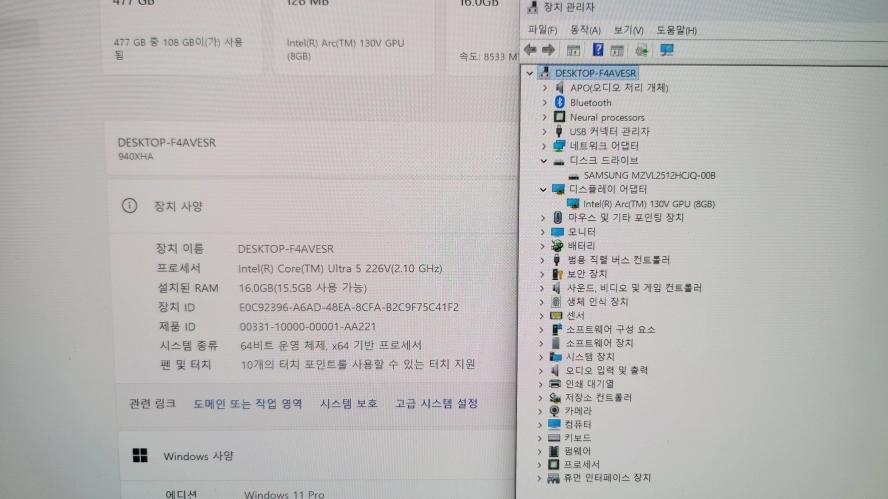Select 범용 직렬 버스 컨트롤러 tree item
Image resolution: width=888 pixels, height=499 pixels.
pos(618,260)
